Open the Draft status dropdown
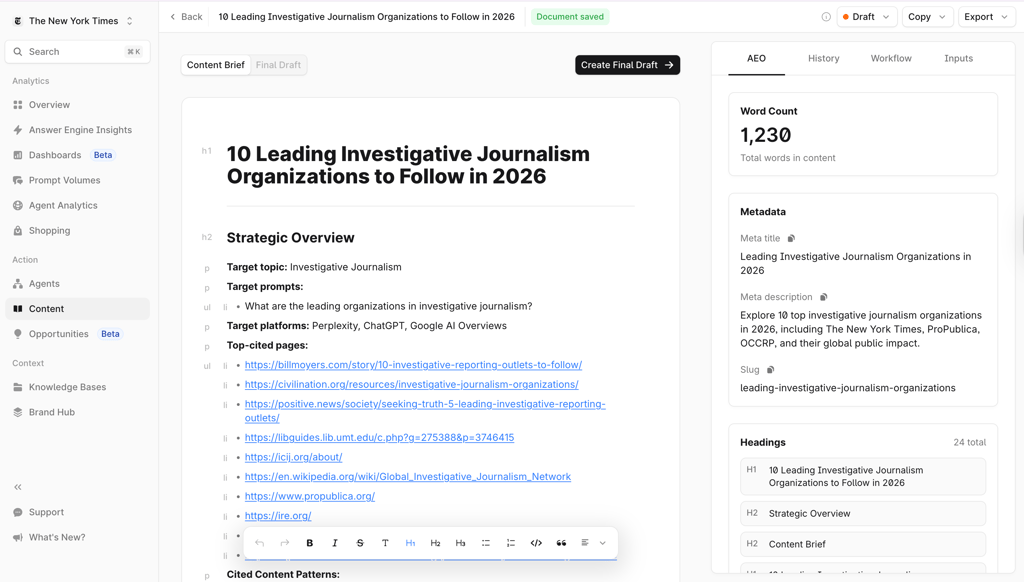 [x=867, y=17]
